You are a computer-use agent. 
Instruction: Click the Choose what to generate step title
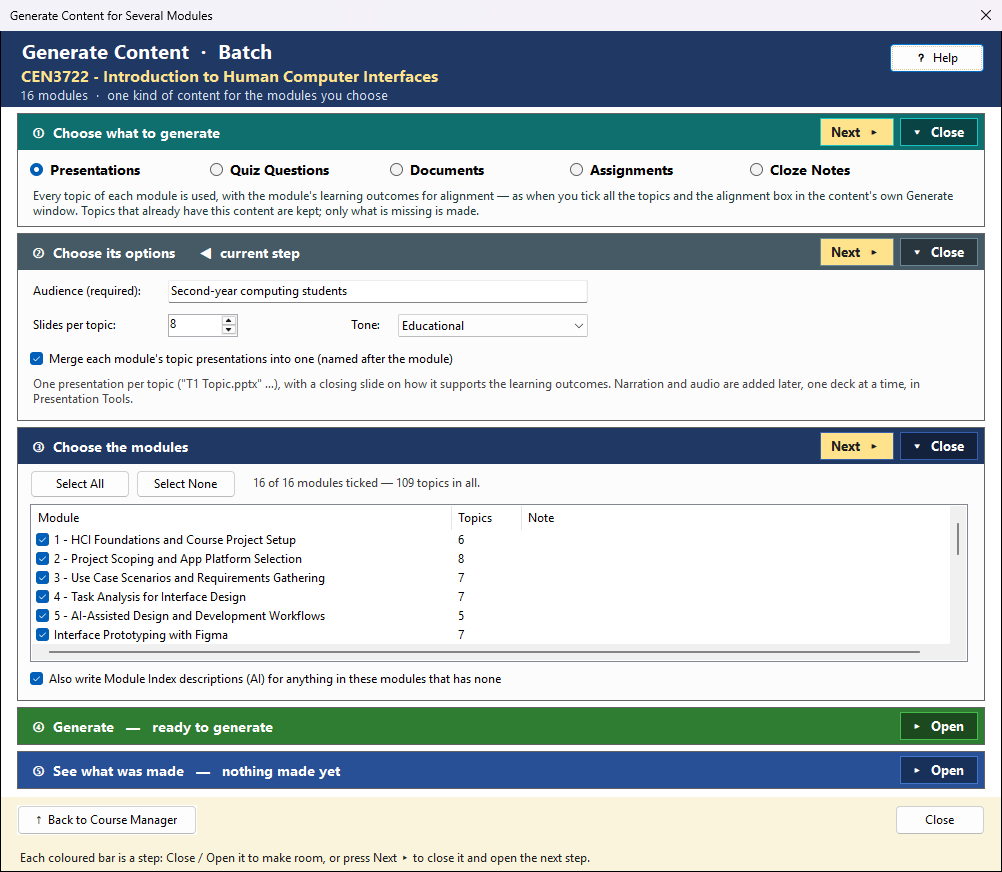pyautogui.click(x=136, y=134)
